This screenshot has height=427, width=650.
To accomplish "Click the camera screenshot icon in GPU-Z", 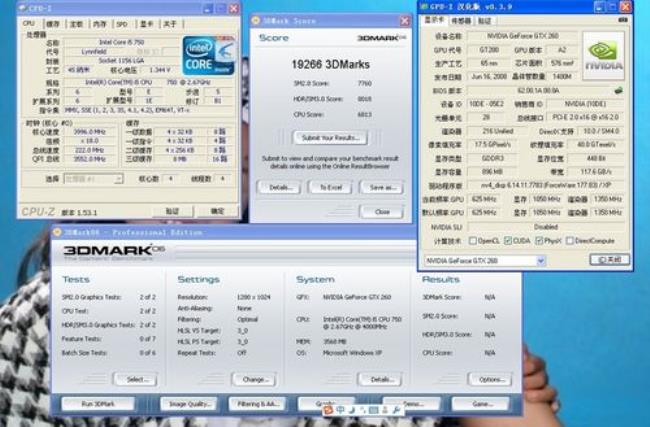I will (623, 19).
